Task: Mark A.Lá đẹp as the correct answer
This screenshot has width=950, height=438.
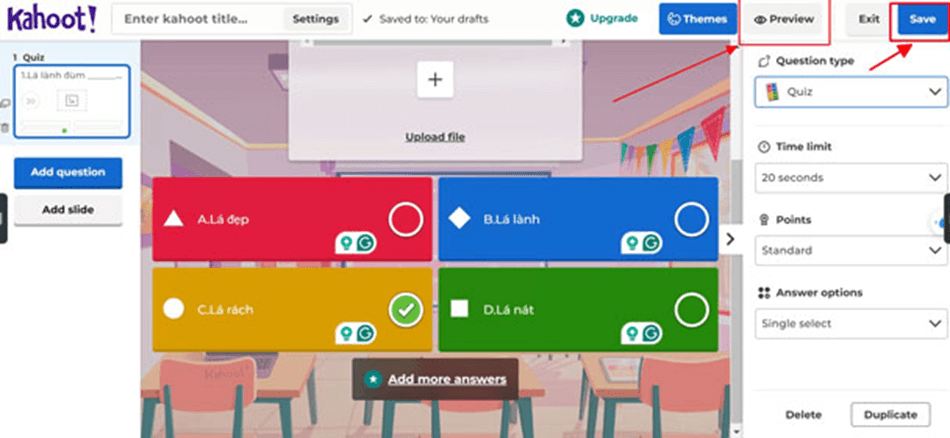Action: [x=405, y=219]
